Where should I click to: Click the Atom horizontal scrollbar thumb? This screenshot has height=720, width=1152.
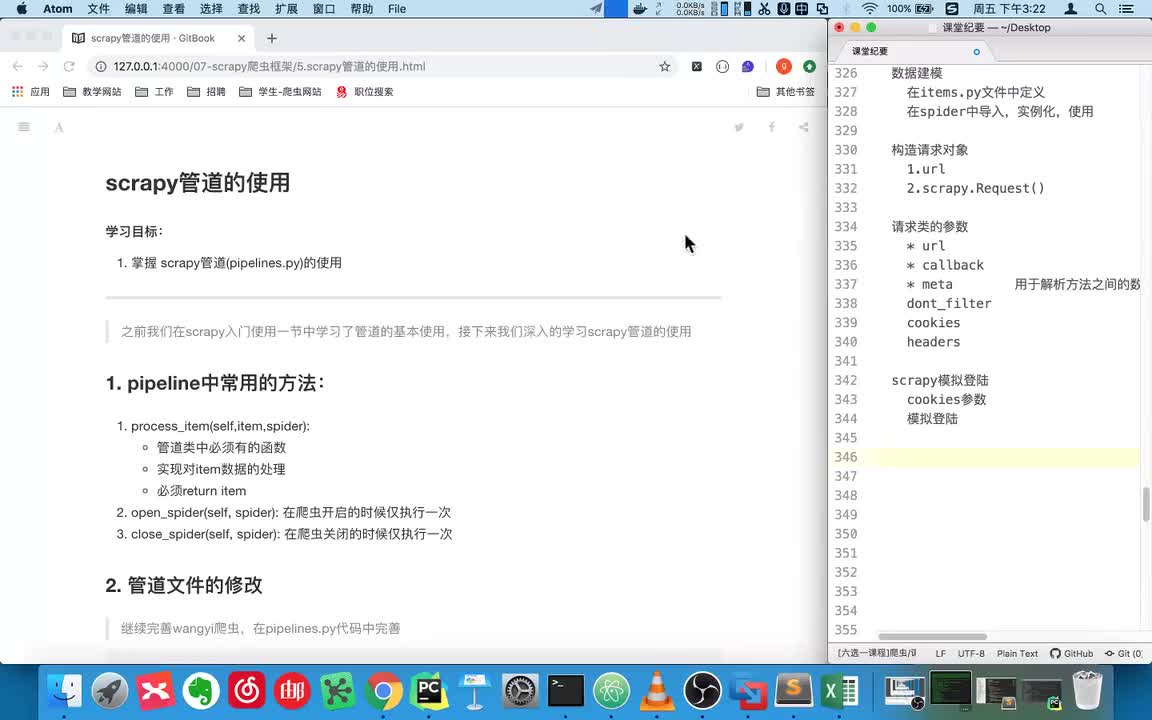[x=932, y=636]
